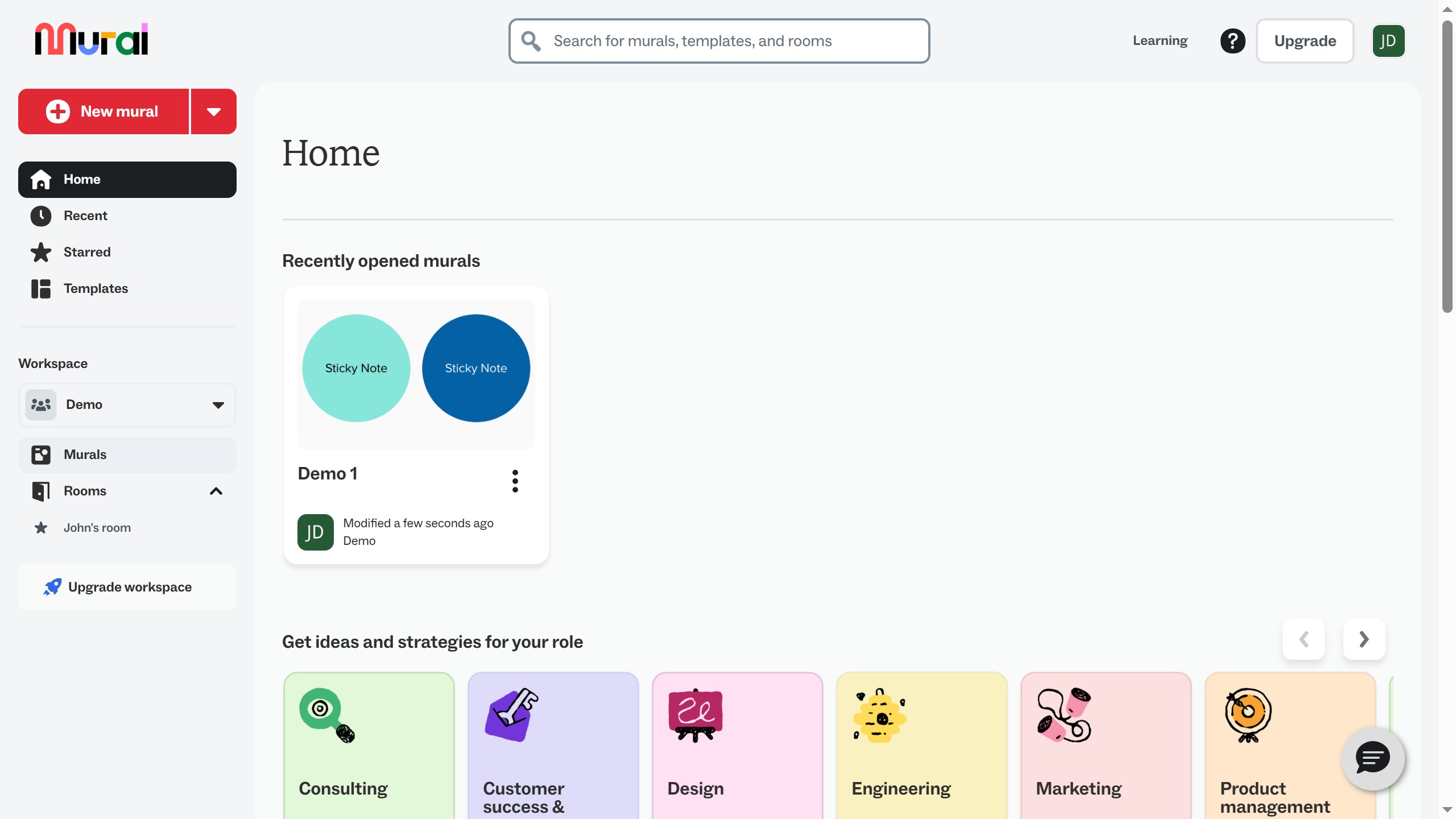
Task: Open the Demo workspace selector
Action: tap(127, 405)
